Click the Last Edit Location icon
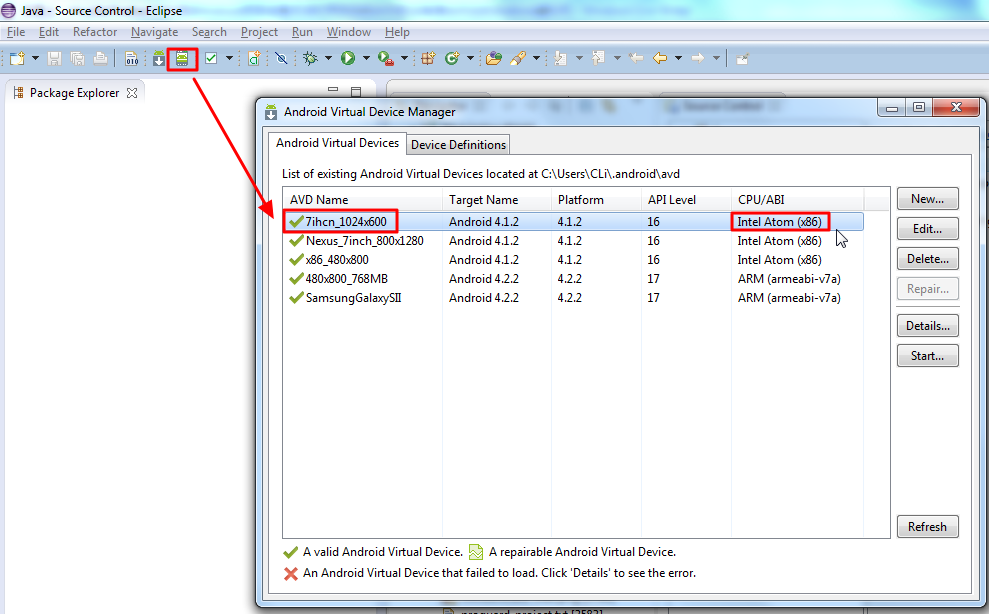Screen dimensions: 989x614 click(636, 59)
